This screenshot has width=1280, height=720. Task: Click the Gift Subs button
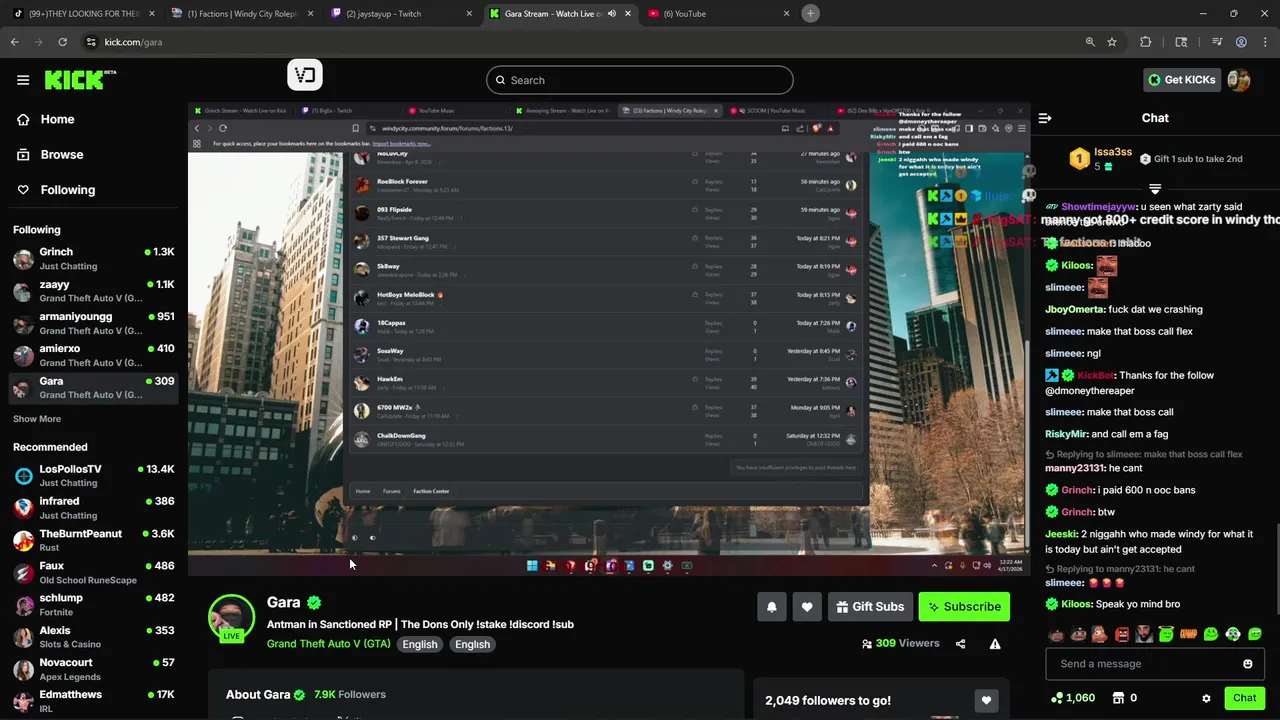click(870, 606)
